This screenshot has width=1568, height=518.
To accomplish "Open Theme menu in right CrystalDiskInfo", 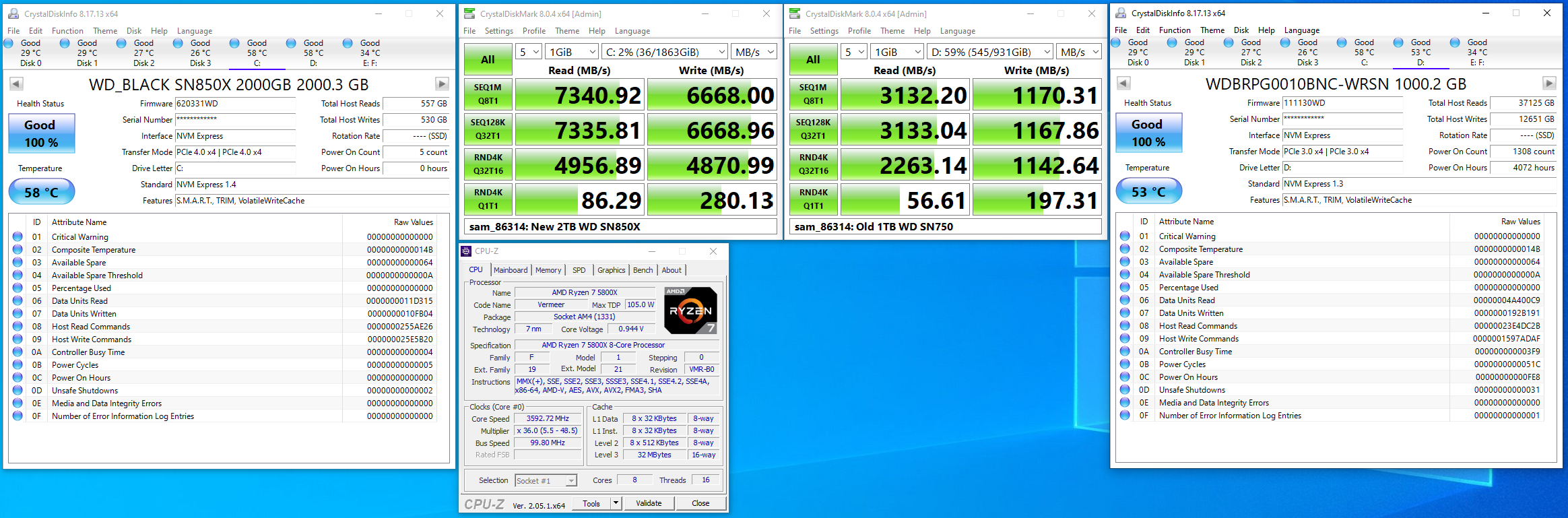I will click(x=1212, y=30).
